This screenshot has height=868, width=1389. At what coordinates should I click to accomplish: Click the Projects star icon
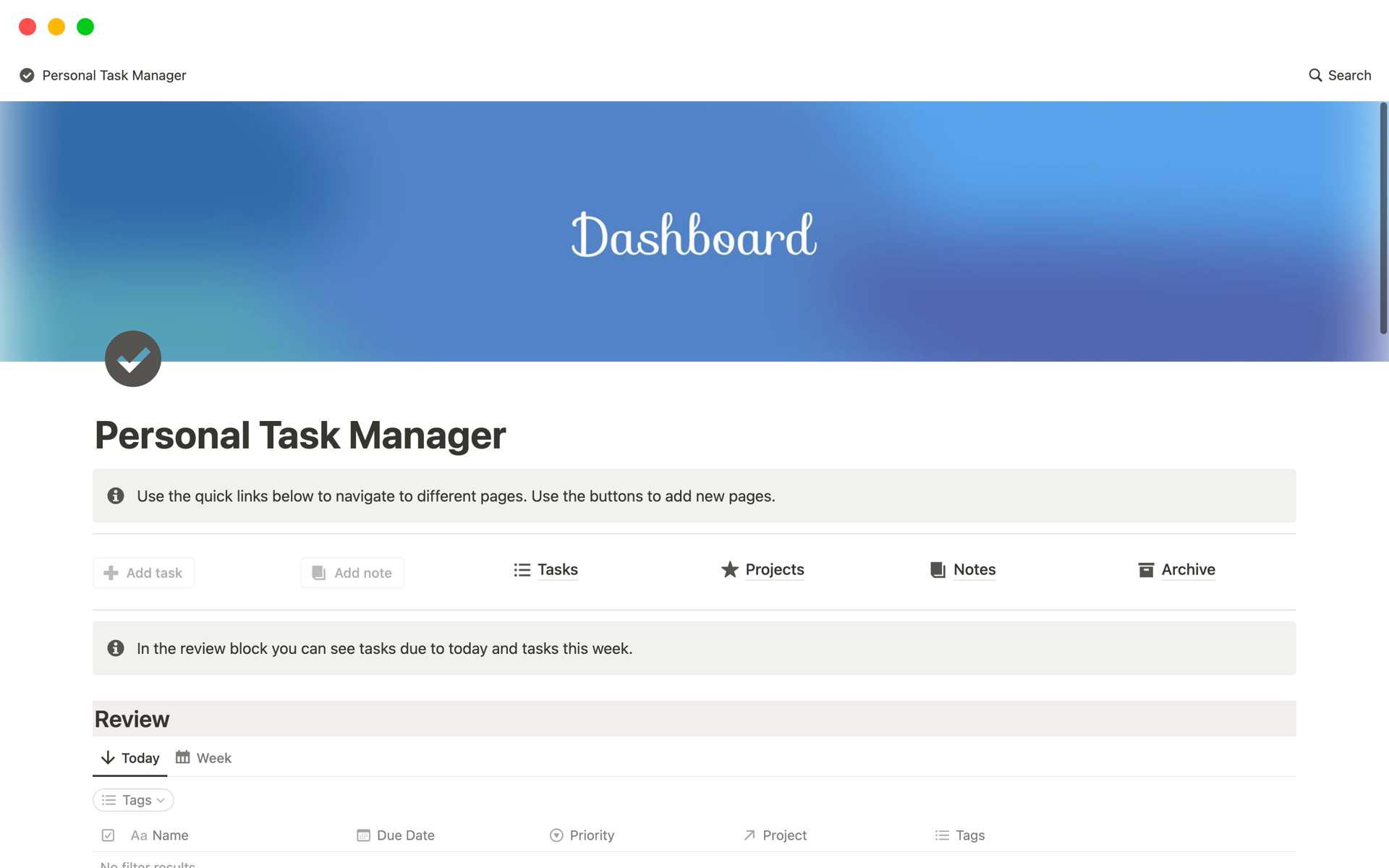[x=729, y=569]
